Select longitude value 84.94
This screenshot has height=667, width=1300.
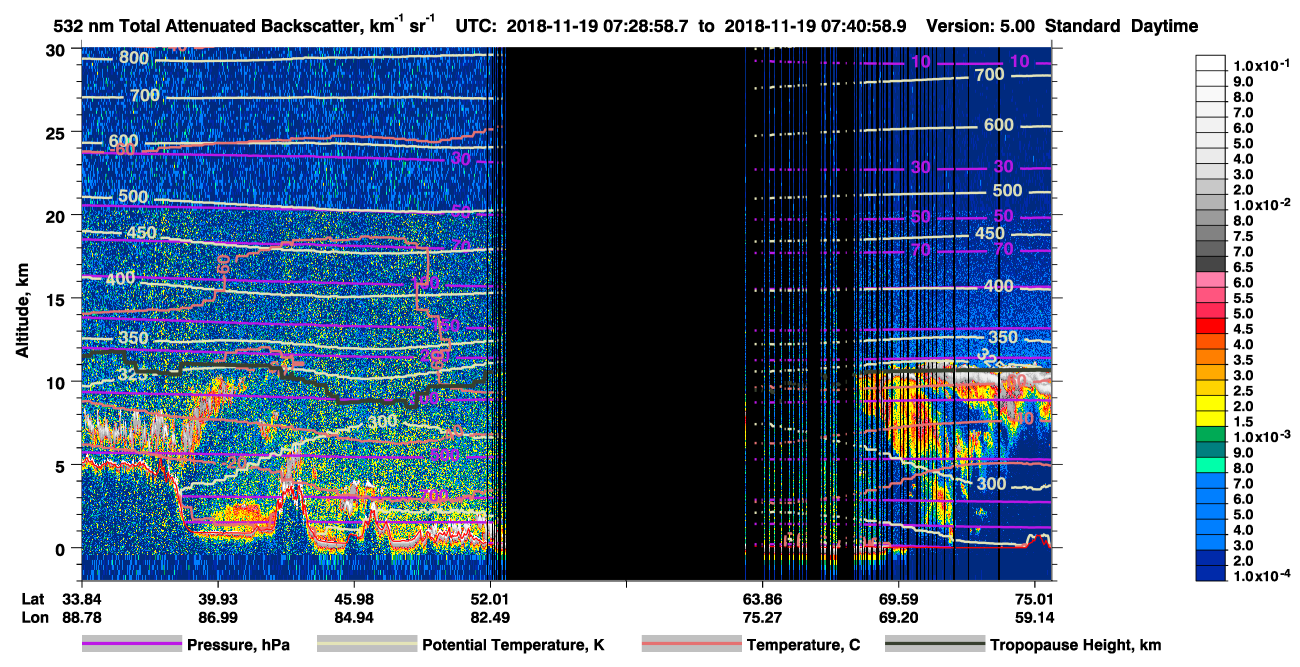(354, 617)
